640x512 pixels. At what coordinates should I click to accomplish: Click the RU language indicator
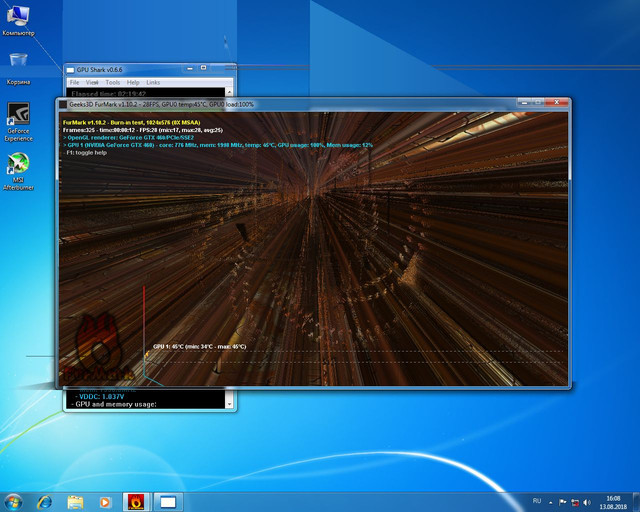[536, 501]
